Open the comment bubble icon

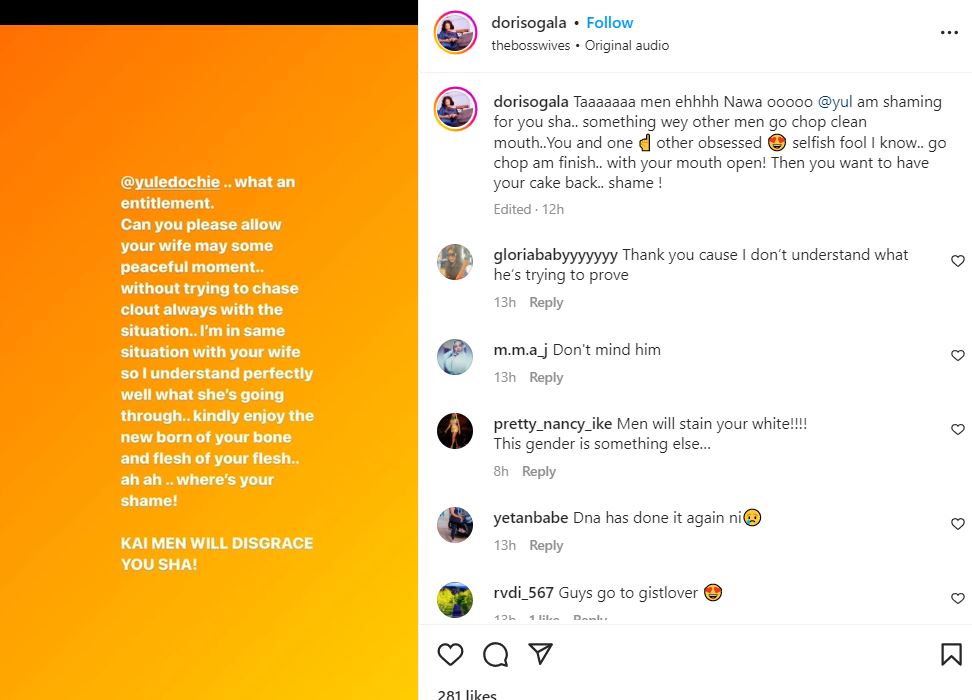(496, 654)
